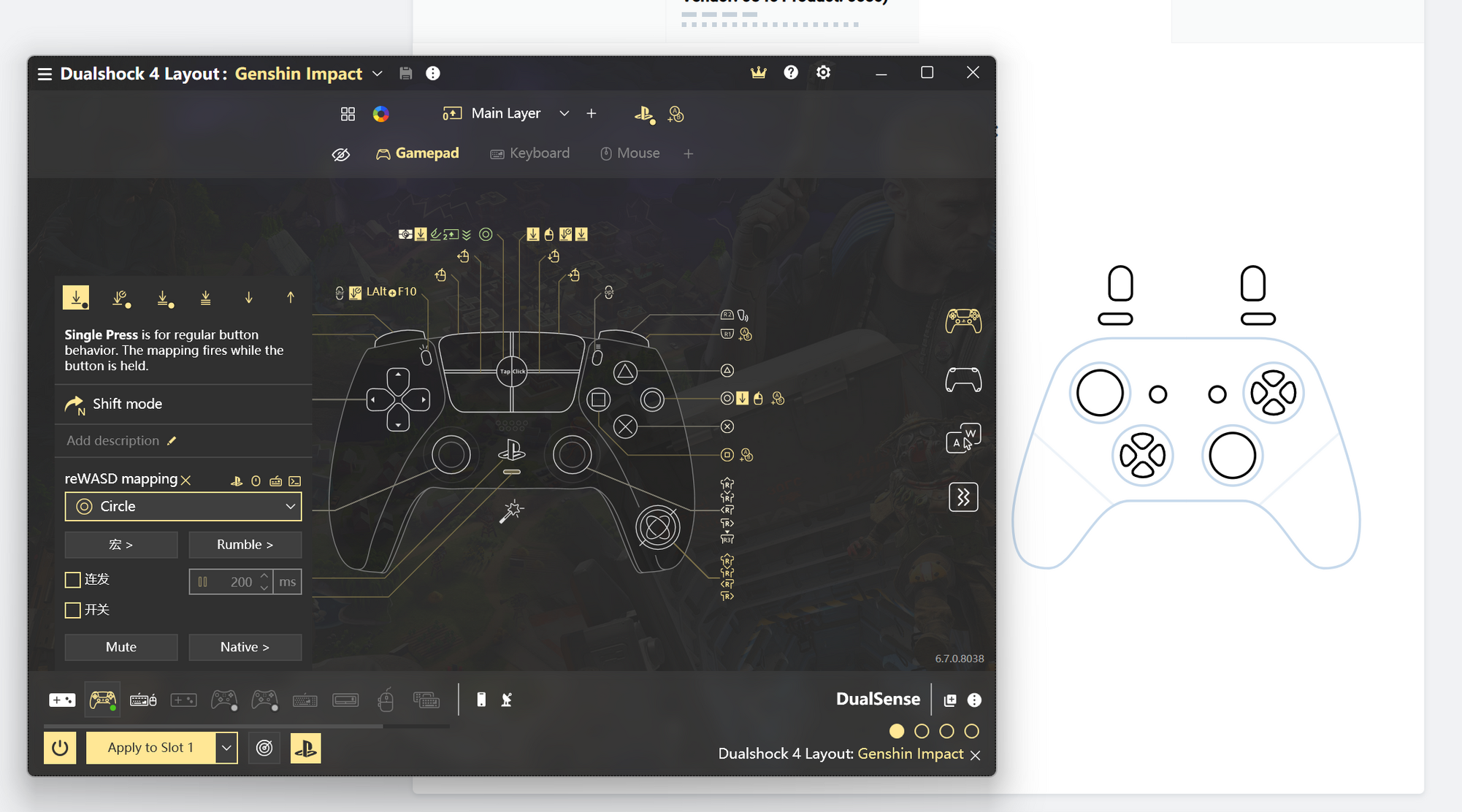Select the Tap/Click touchpad center button
Viewport: 1462px width, 812px height.
coord(512,371)
